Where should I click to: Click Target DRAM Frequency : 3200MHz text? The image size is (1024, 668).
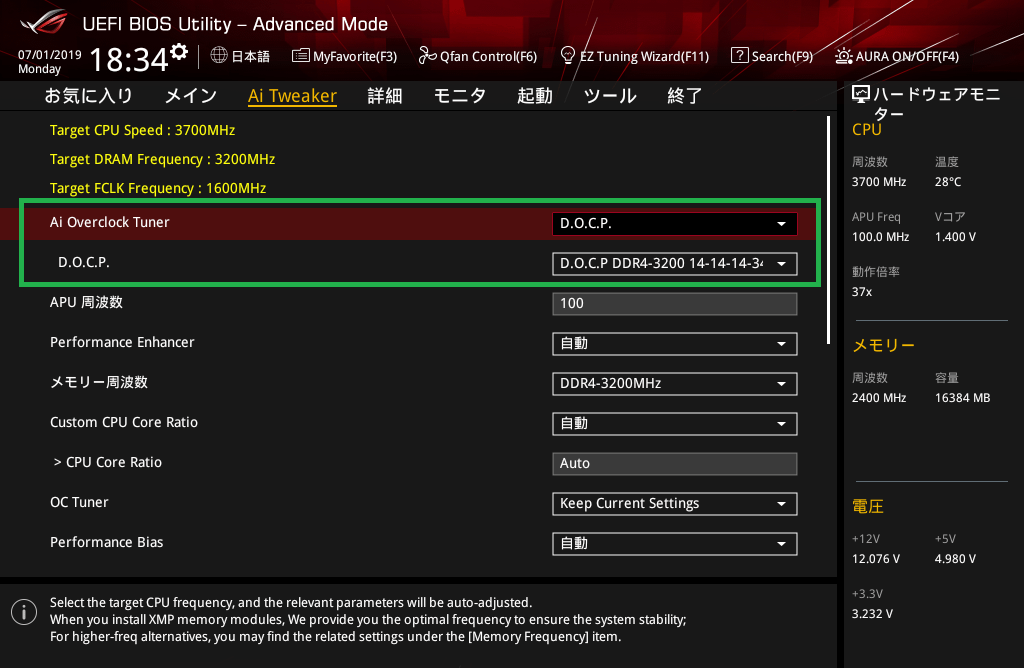[163, 159]
